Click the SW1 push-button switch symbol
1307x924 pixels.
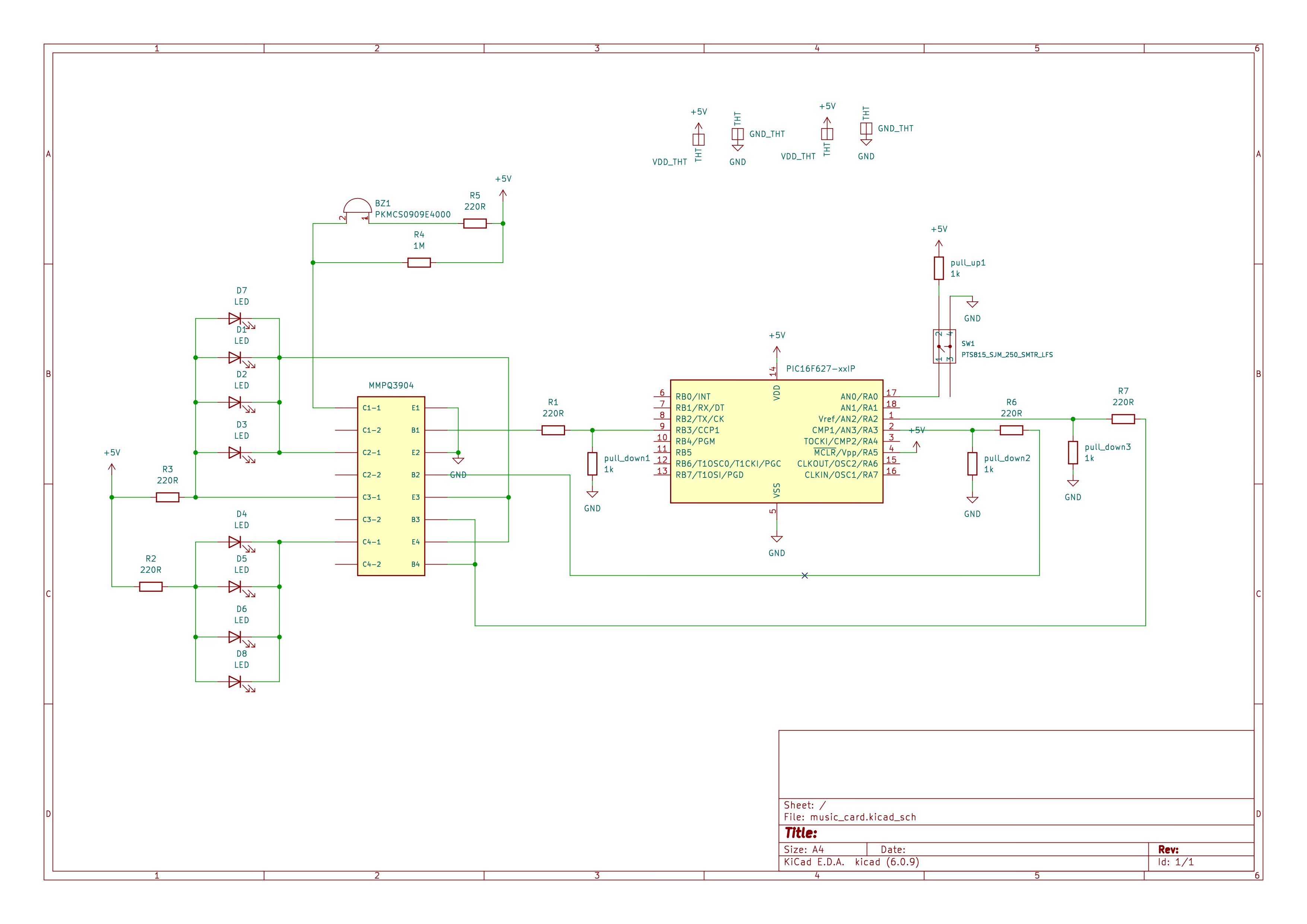(944, 347)
